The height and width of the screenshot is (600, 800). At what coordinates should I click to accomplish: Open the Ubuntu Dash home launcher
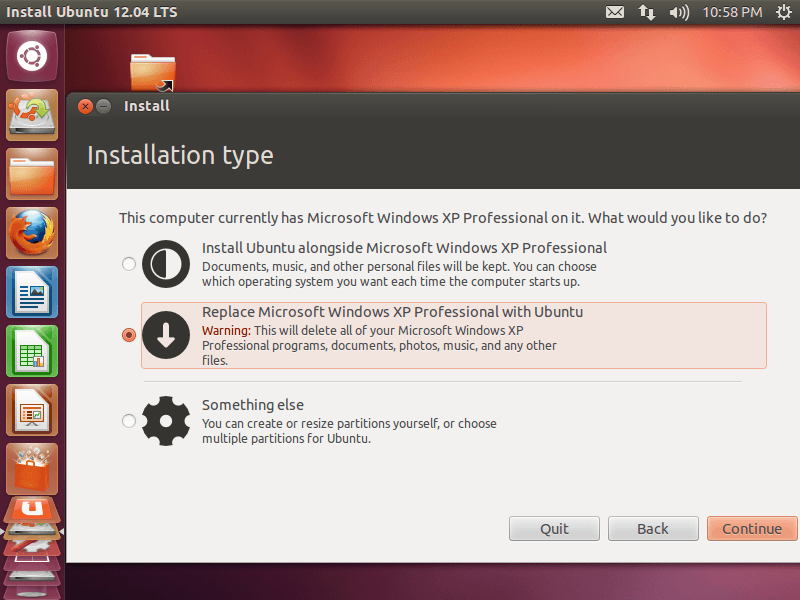(x=32, y=56)
